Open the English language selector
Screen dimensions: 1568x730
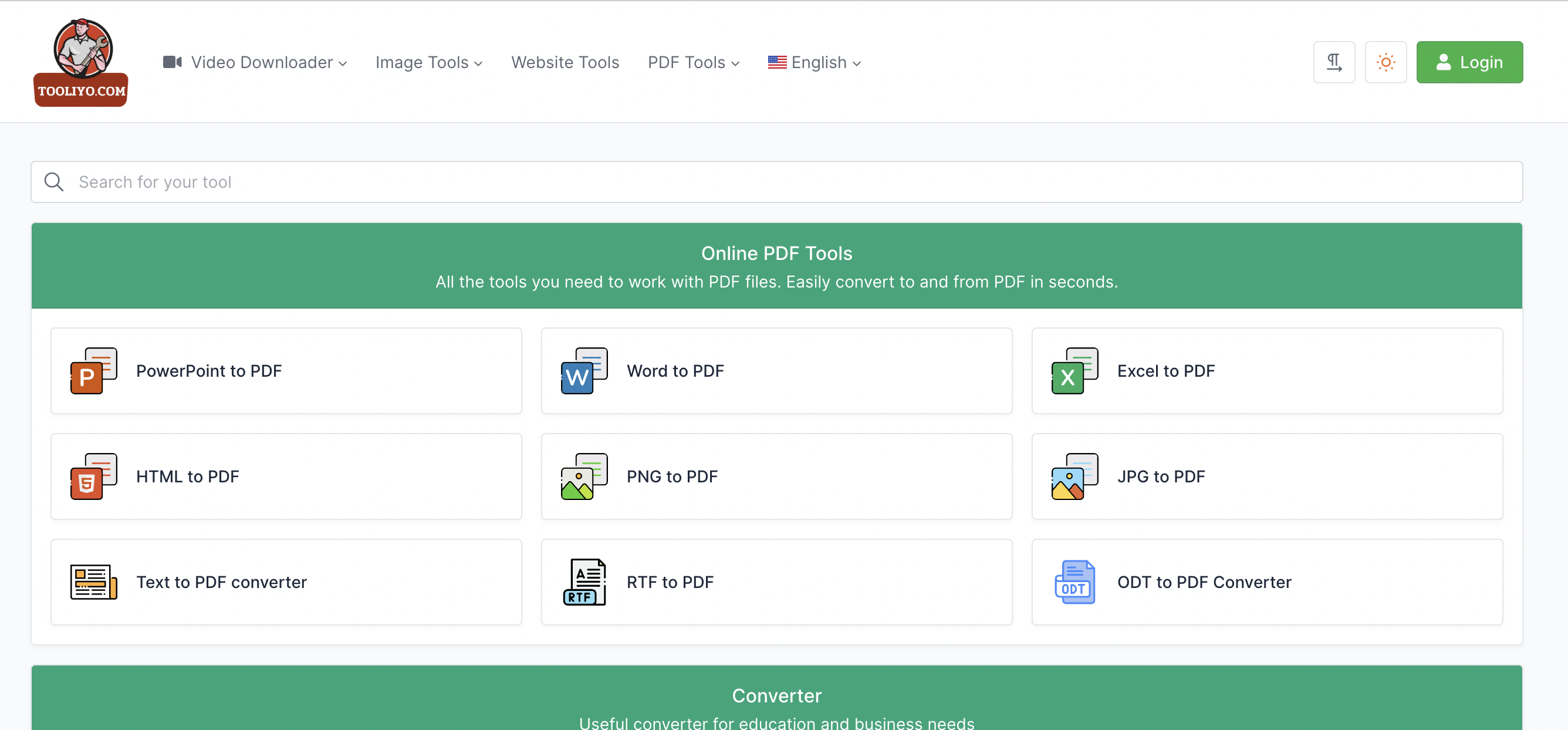pyautogui.click(x=815, y=62)
